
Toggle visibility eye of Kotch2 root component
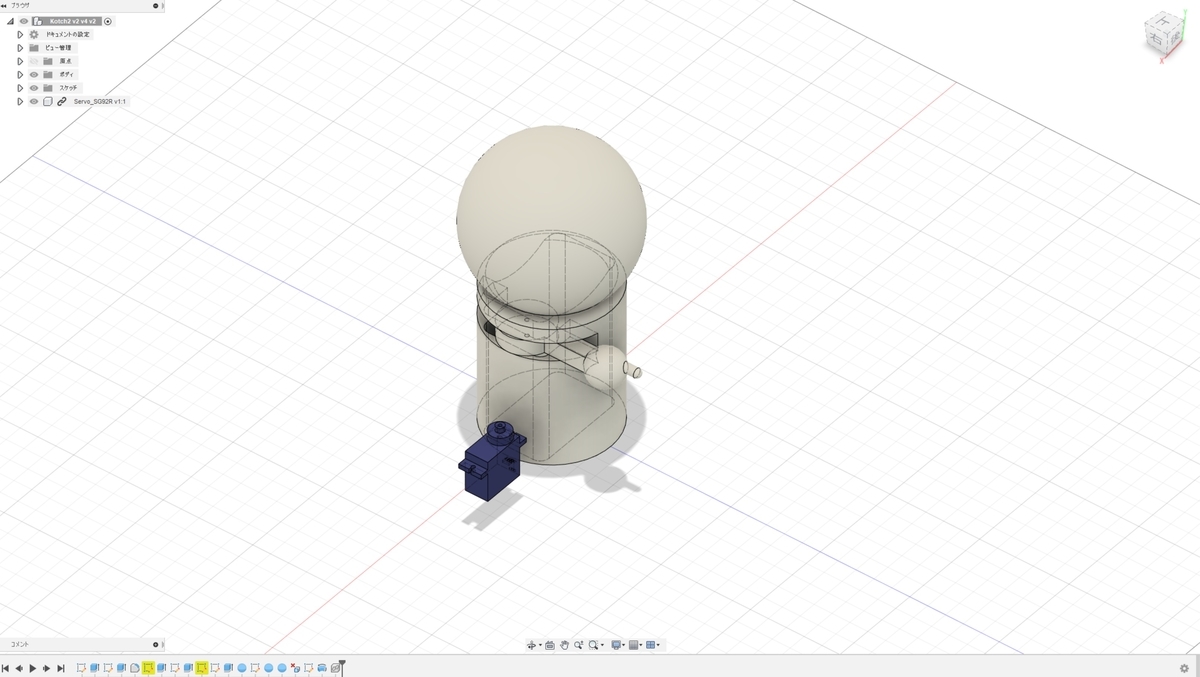[x=23, y=21]
